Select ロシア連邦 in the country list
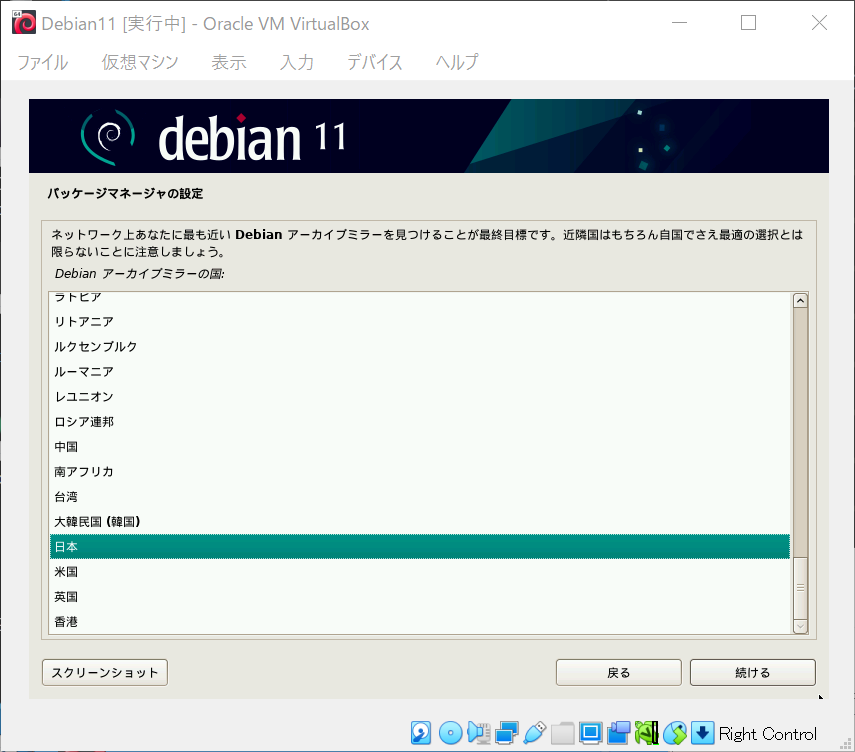 click(420, 422)
